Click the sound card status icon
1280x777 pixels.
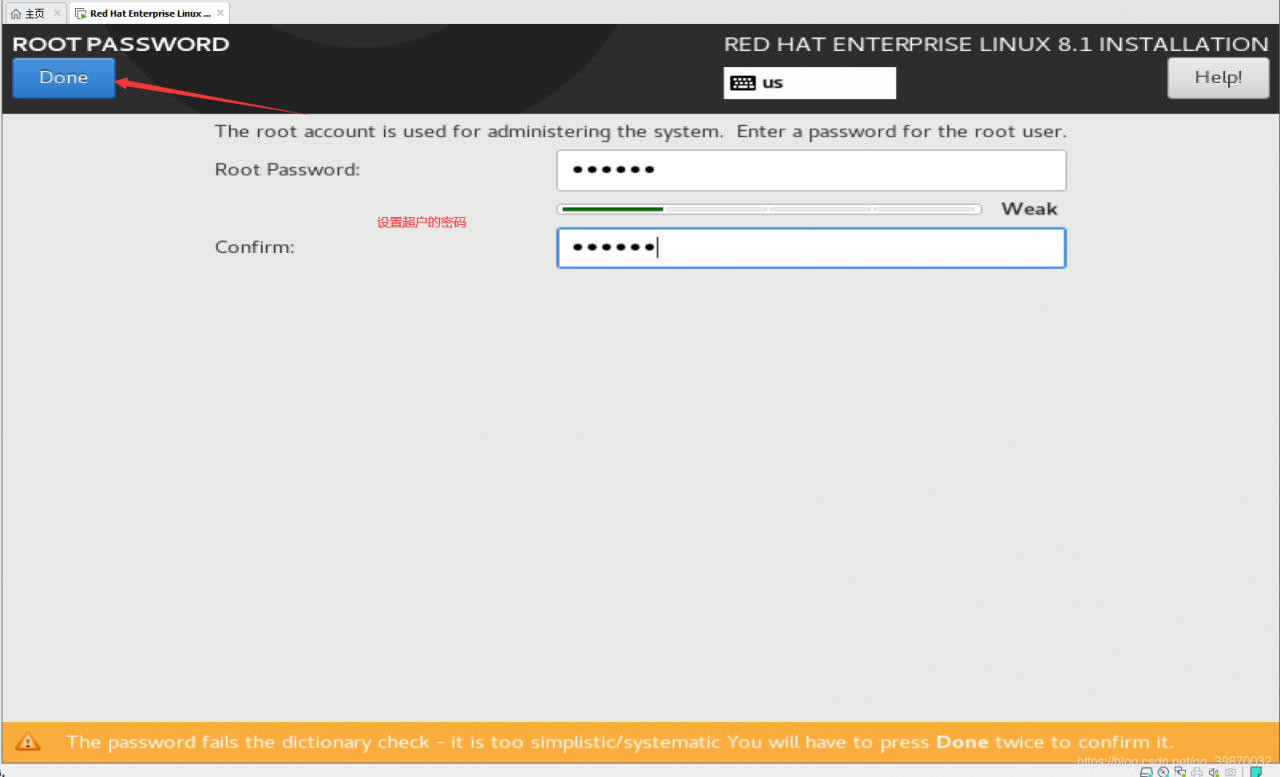tap(1214, 771)
